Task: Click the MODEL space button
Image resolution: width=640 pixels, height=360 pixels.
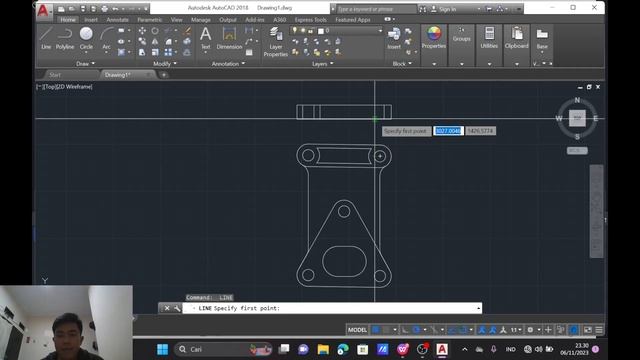Action: point(357,330)
